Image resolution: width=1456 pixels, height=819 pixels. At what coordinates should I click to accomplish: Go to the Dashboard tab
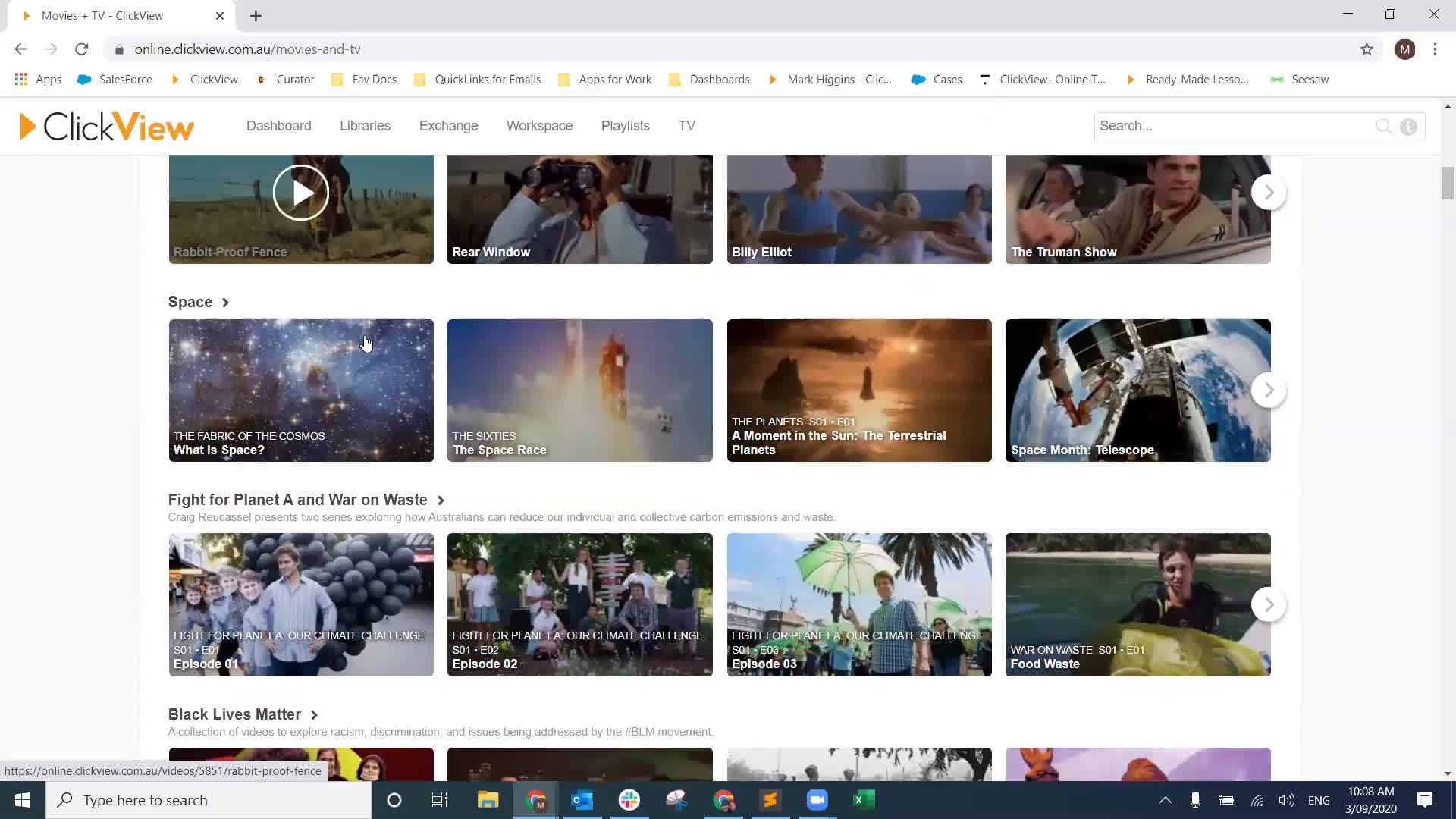click(278, 126)
